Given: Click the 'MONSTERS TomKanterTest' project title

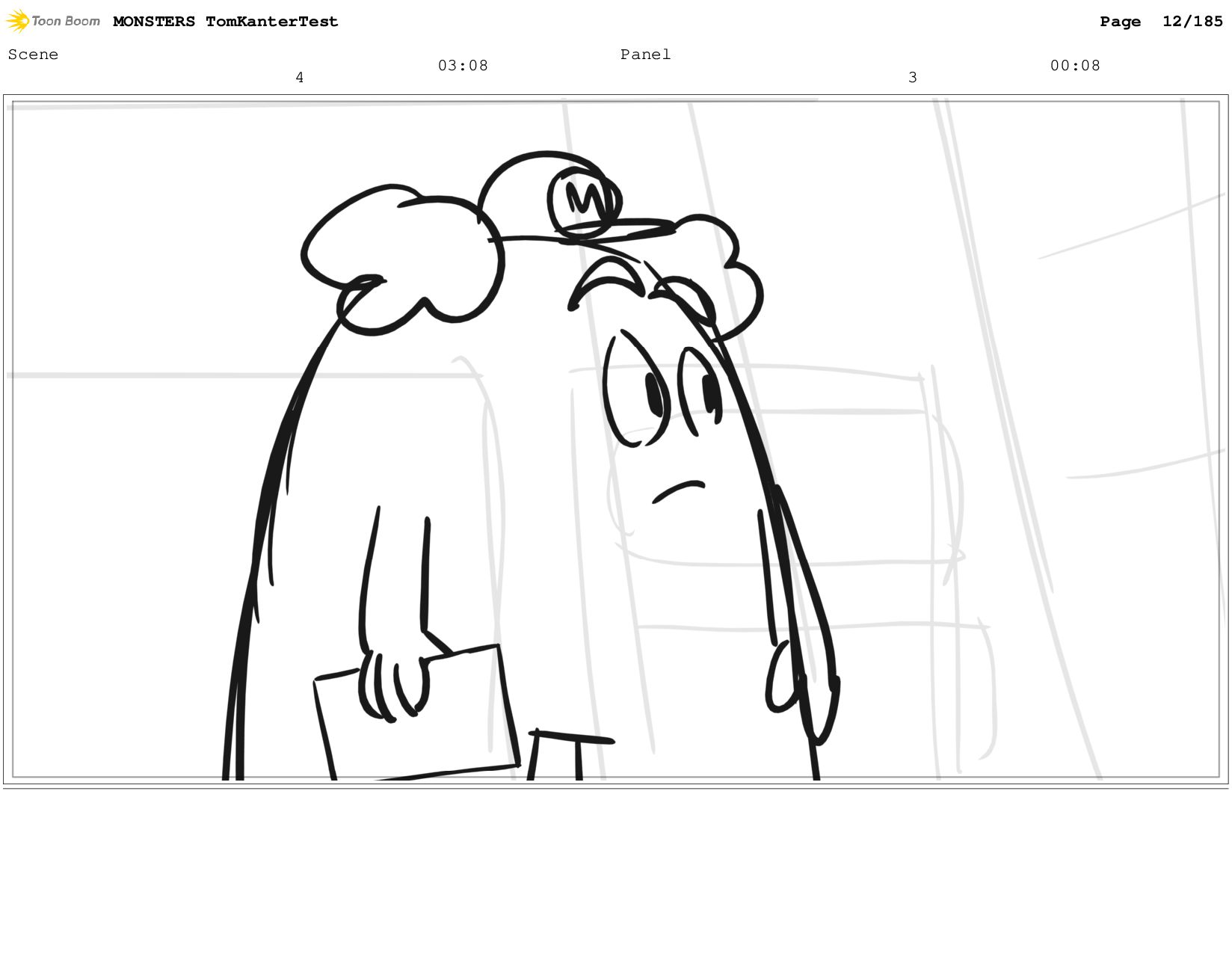Looking at the screenshot, I should [x=226, y=22].
